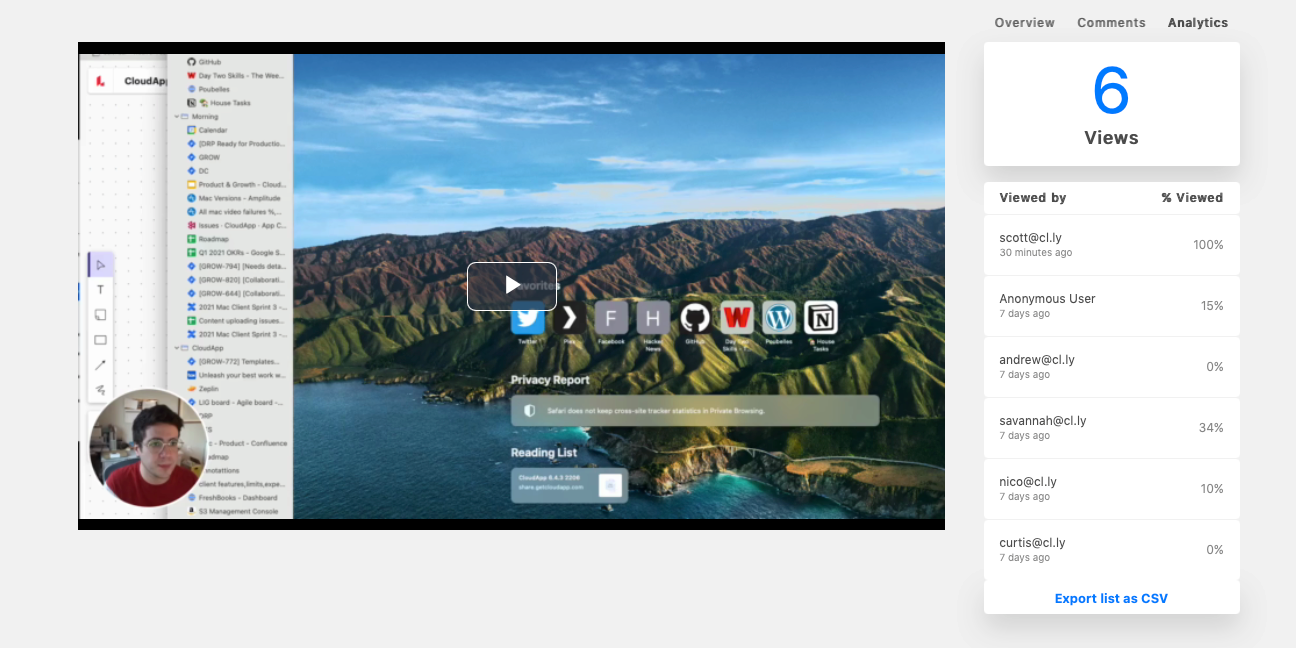Select the Analytics tab

(1198, 22)
